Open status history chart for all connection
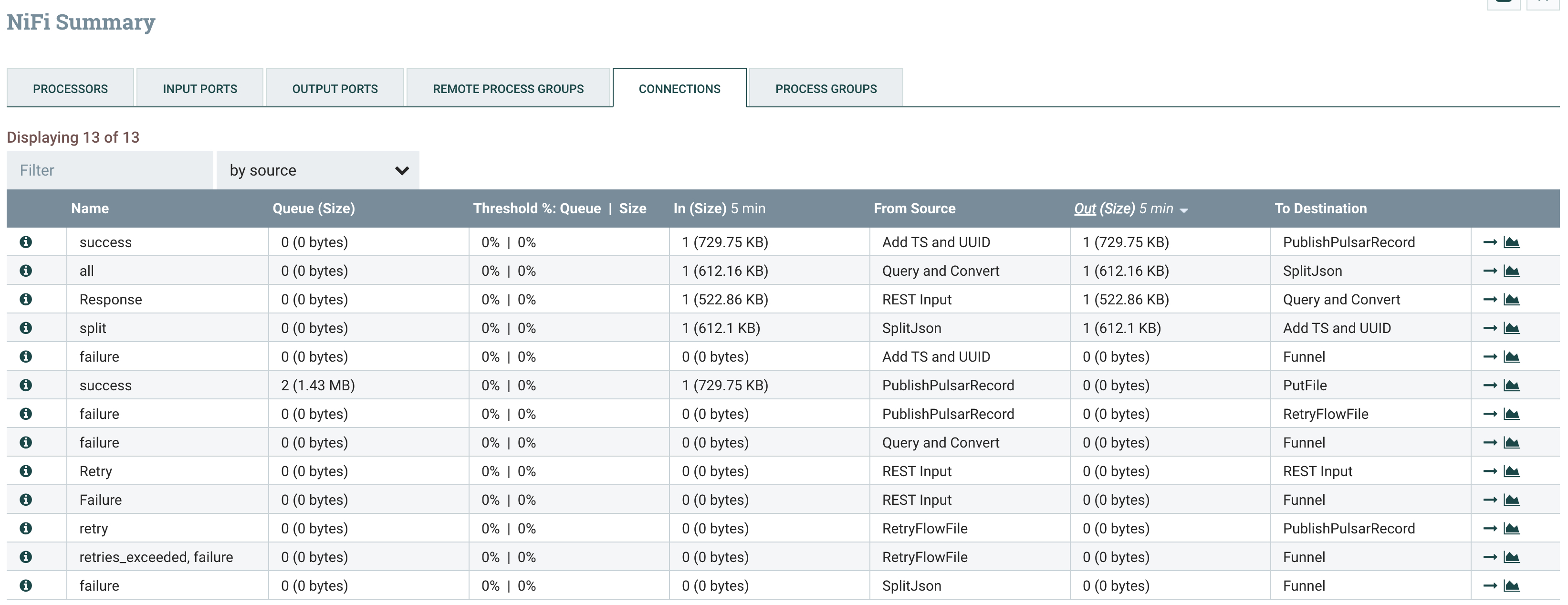This screenshot has height=605, width=1568. [1511, 271]
